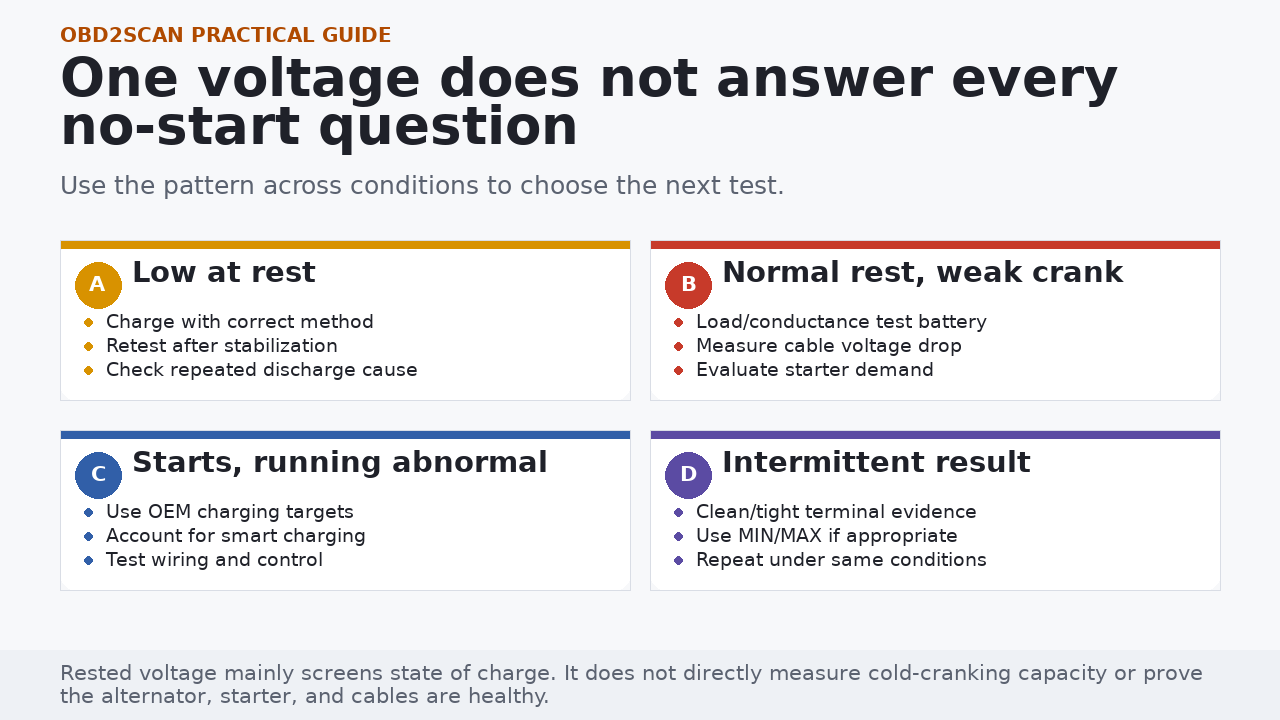Click the orange color bar above card A
This screenshot has height=720, width=1280.
click(x=345, y=244)
